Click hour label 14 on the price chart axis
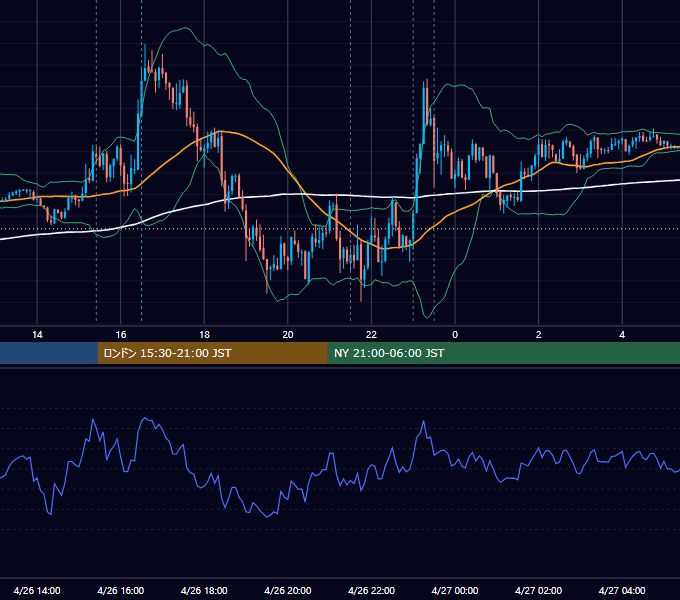This screenshot has width=680, height=600. coord(37,335)
